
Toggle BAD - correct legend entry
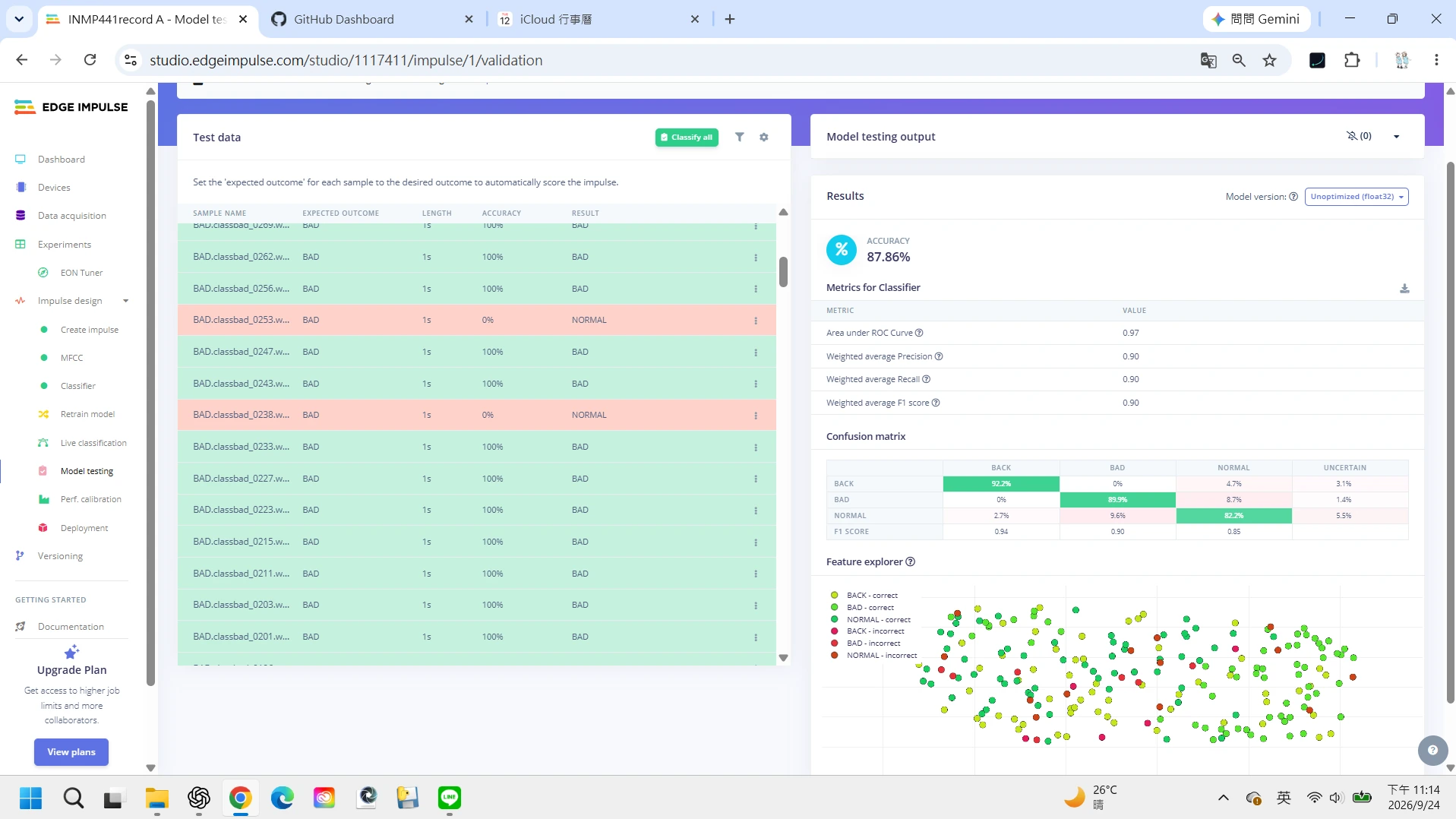[863, 608]
